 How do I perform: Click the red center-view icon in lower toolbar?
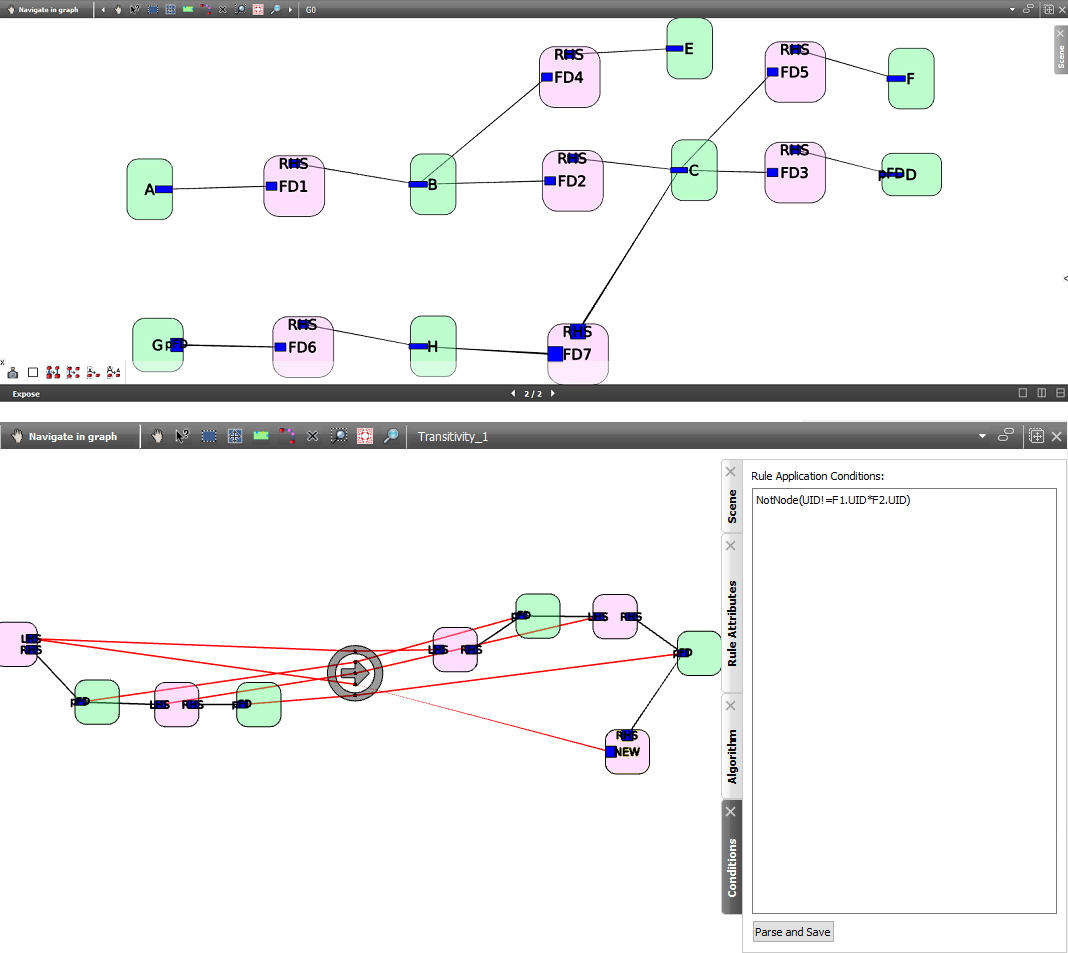click(x=365, y=437)
